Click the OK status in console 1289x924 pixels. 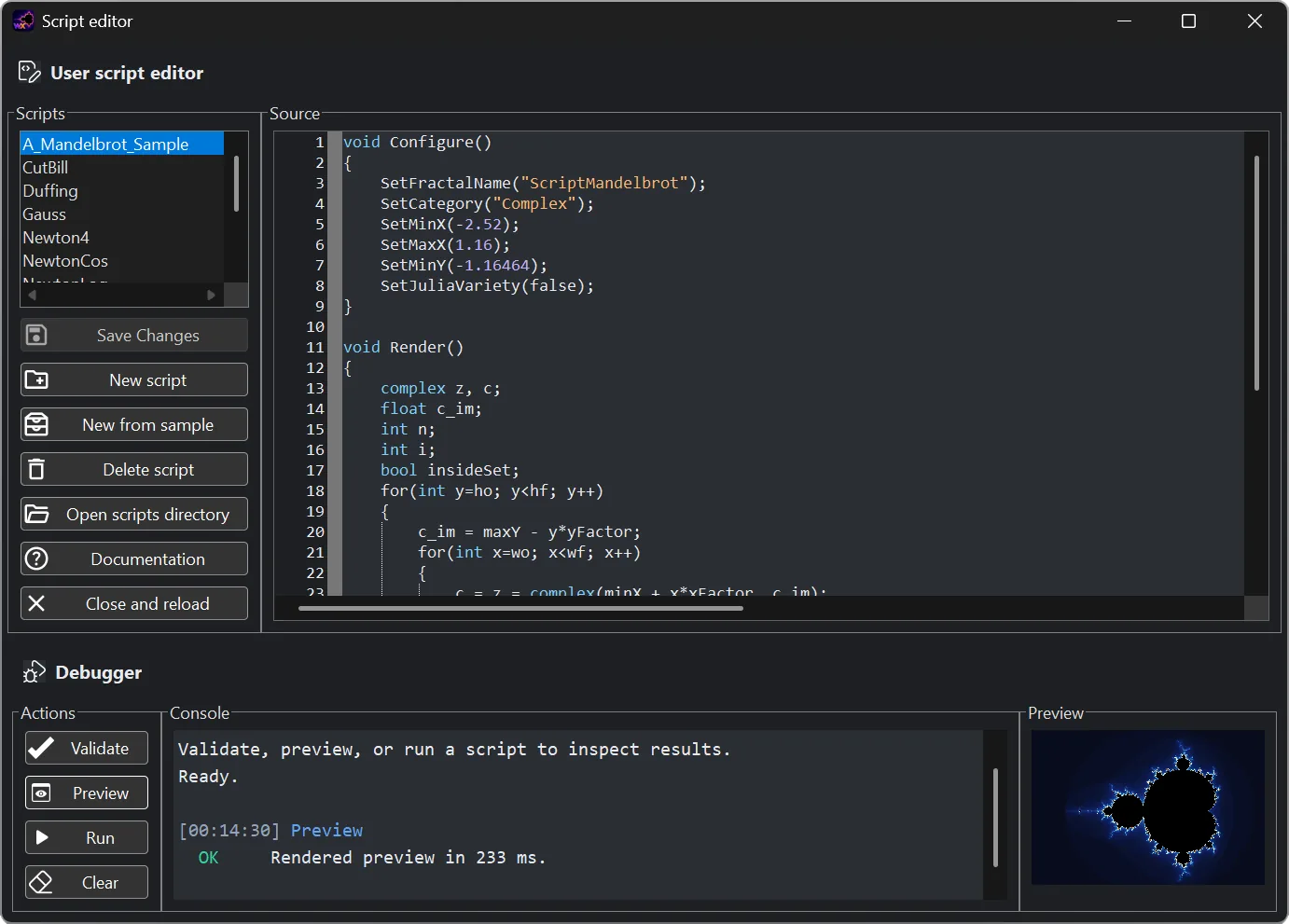(208, 857)
